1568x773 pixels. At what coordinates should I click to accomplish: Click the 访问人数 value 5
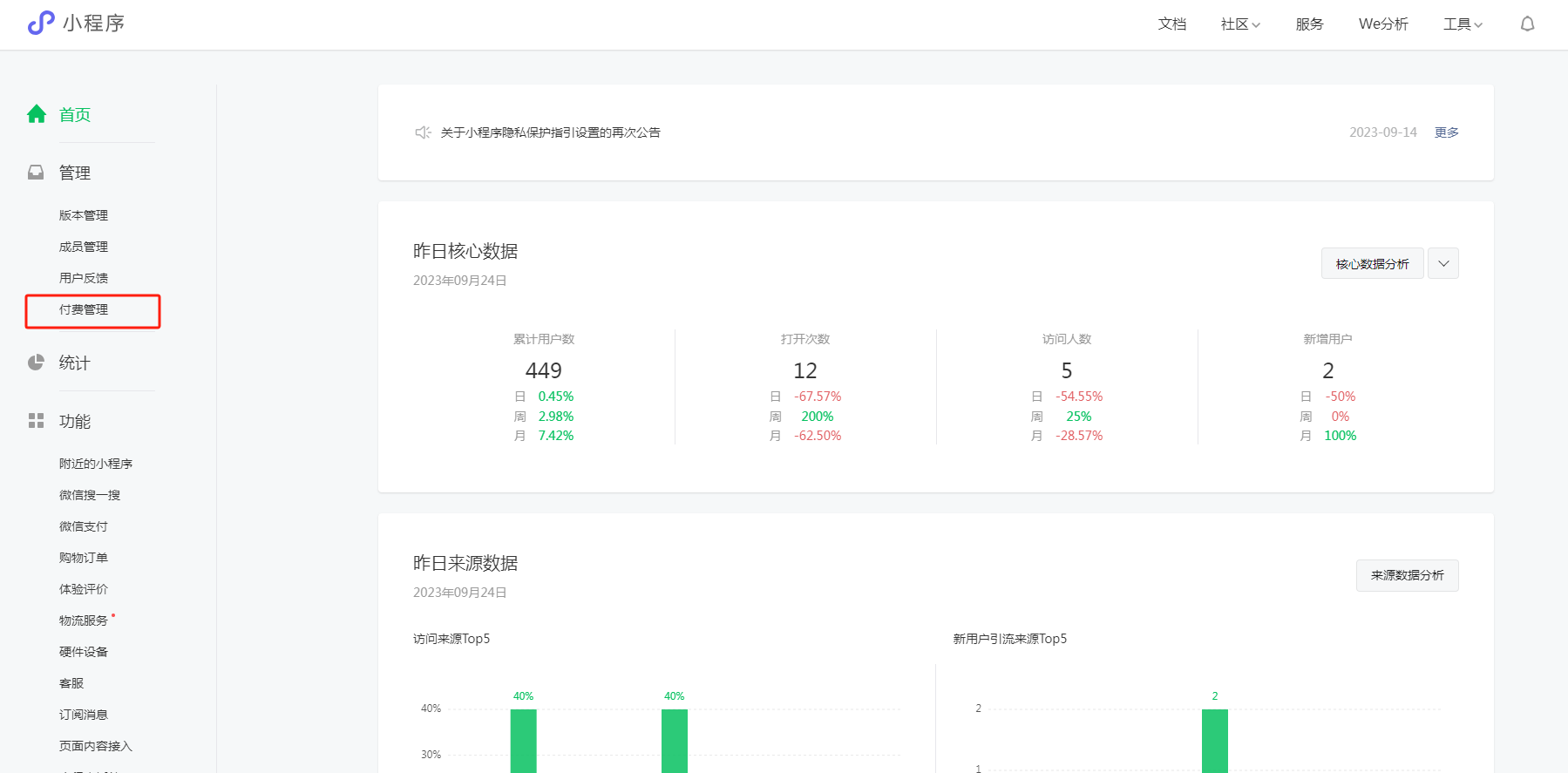[x=1067, y=370]
